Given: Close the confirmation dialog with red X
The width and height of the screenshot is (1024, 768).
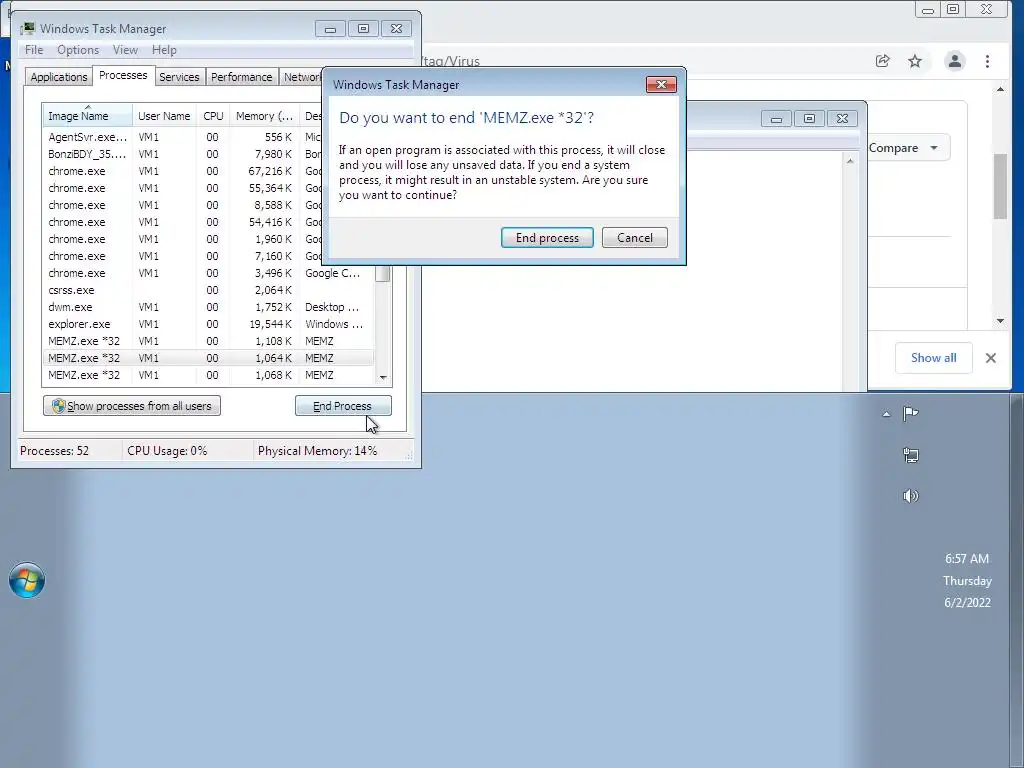Looking at the screenshot, I should coord(661,84).
